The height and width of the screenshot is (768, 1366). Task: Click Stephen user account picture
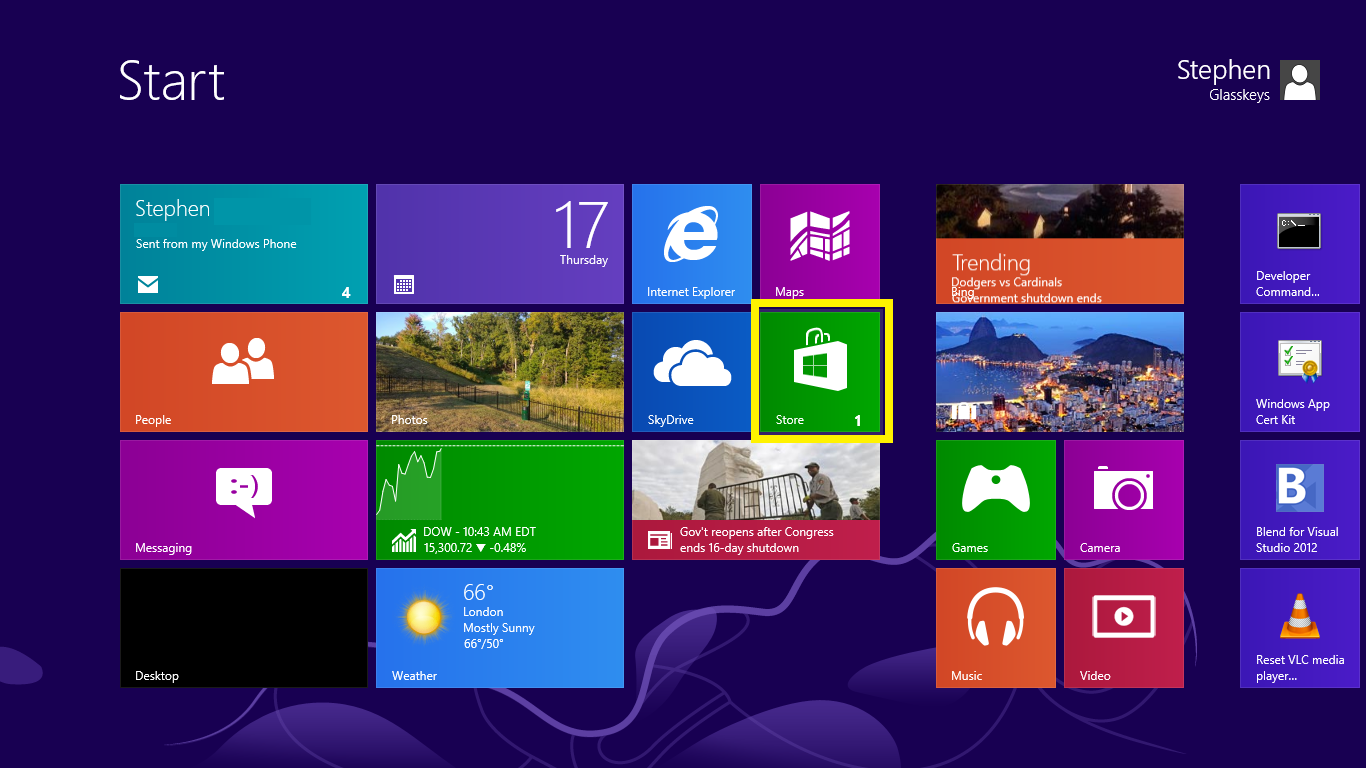coord(1299,80)
